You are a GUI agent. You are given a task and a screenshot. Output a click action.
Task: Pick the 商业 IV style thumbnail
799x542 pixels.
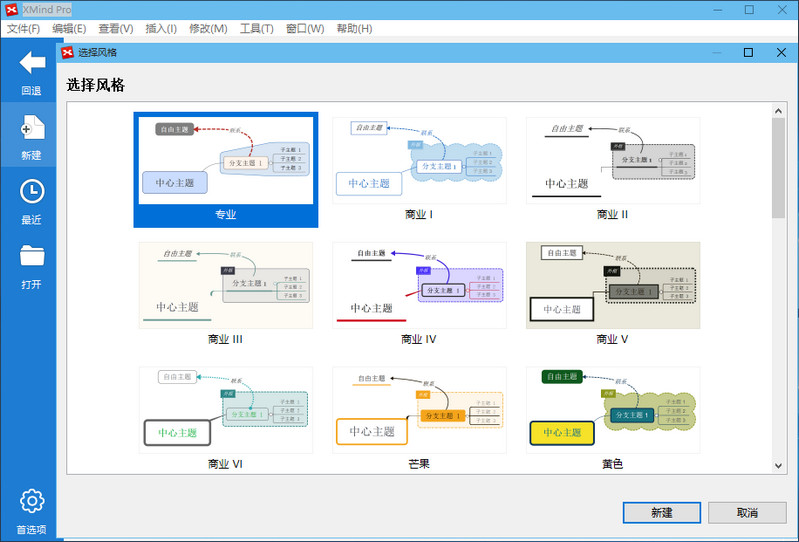coord(419,285)
